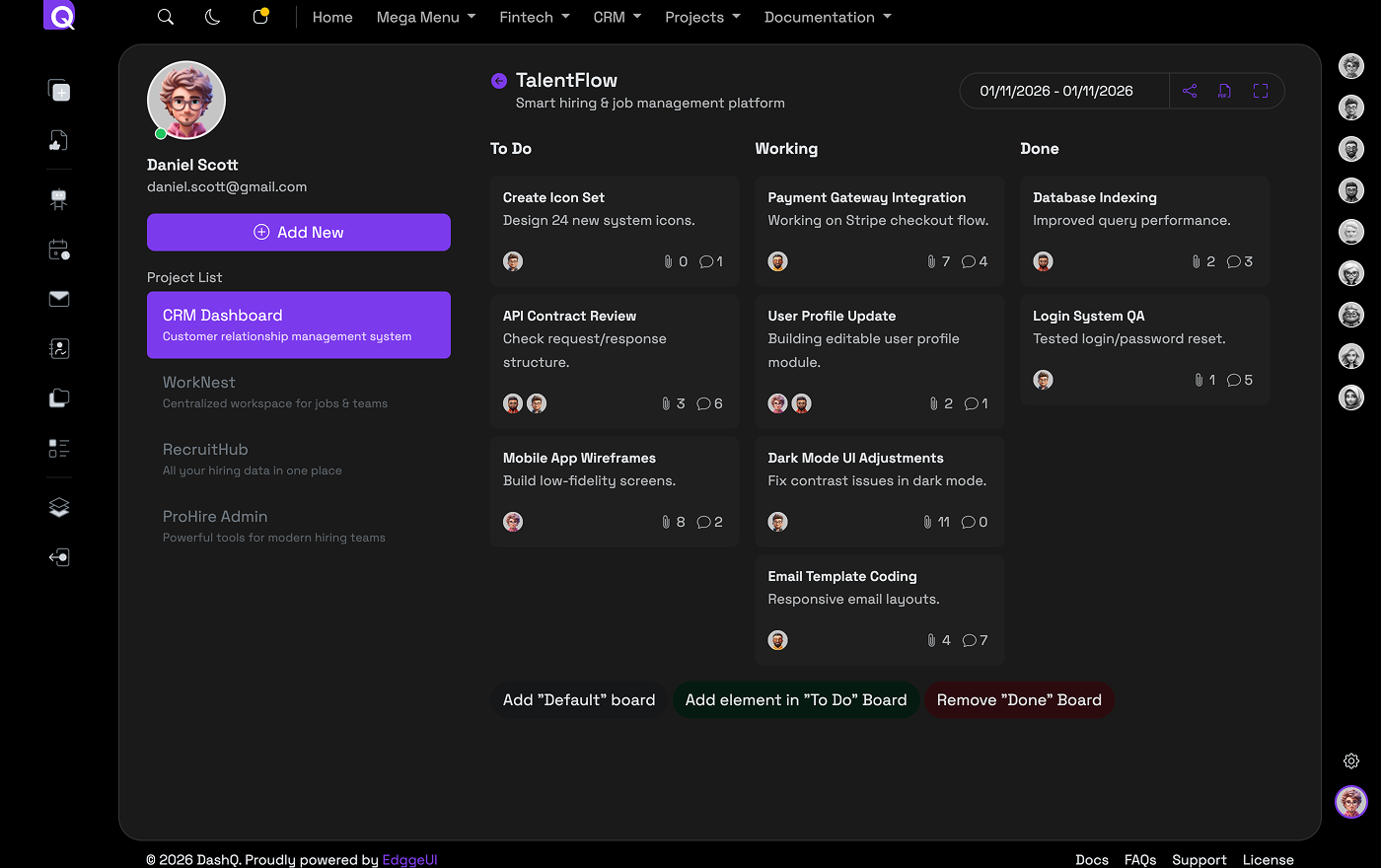Open the CRM menu item
This screenshot has width=1381, height=868.
(610, 17)
